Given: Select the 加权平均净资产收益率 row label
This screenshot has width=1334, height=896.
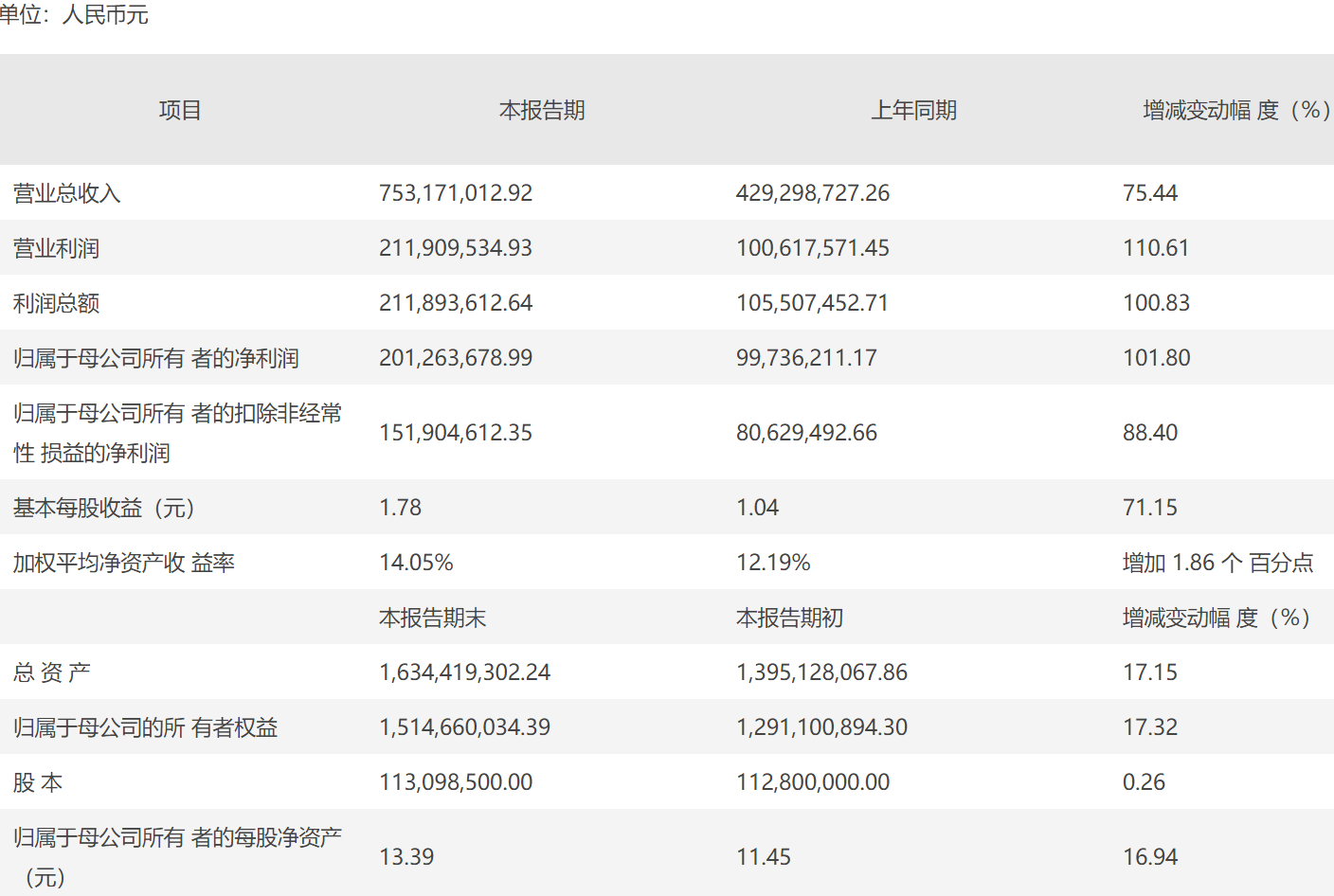Looking at the screenshot, I should coord(123,563).
